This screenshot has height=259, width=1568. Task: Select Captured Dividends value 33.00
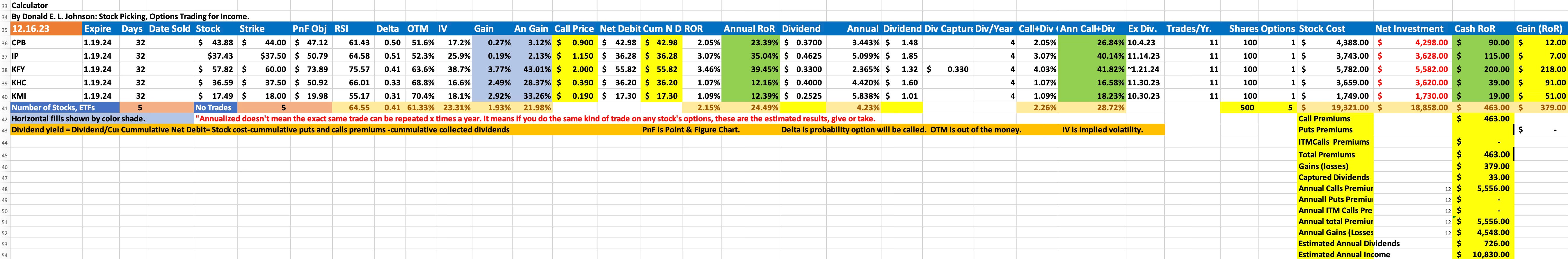1483,177
